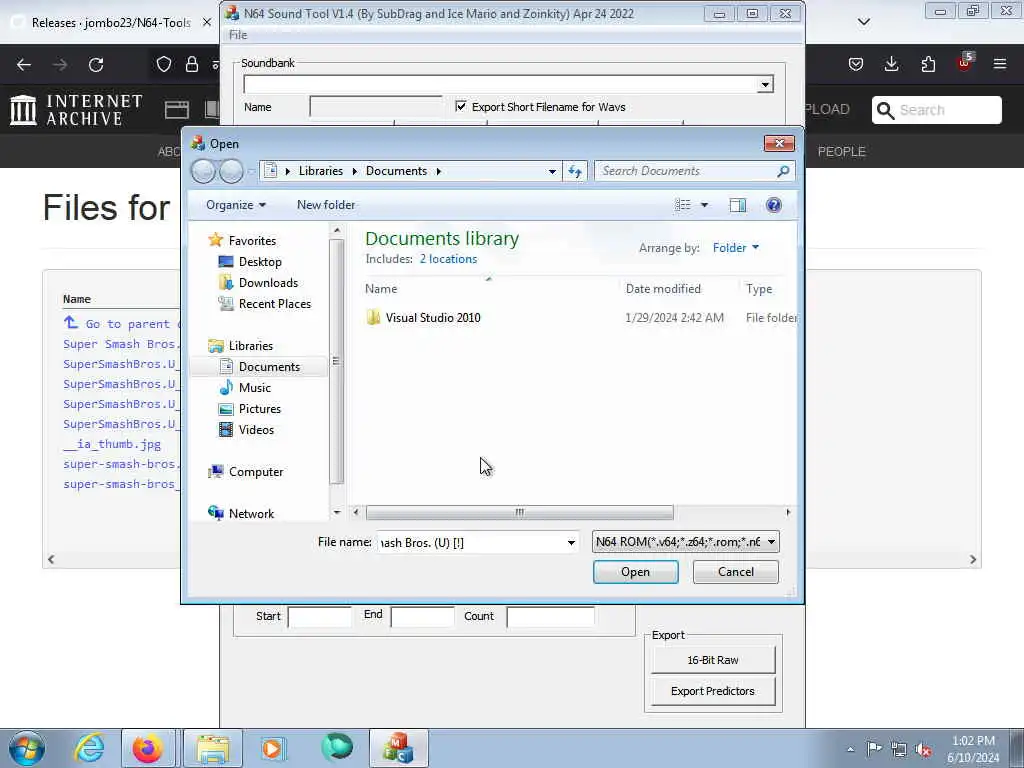1024x768 pixels.
Task: Open the views options dropdown arrow
Action: (x=704, y=205)
